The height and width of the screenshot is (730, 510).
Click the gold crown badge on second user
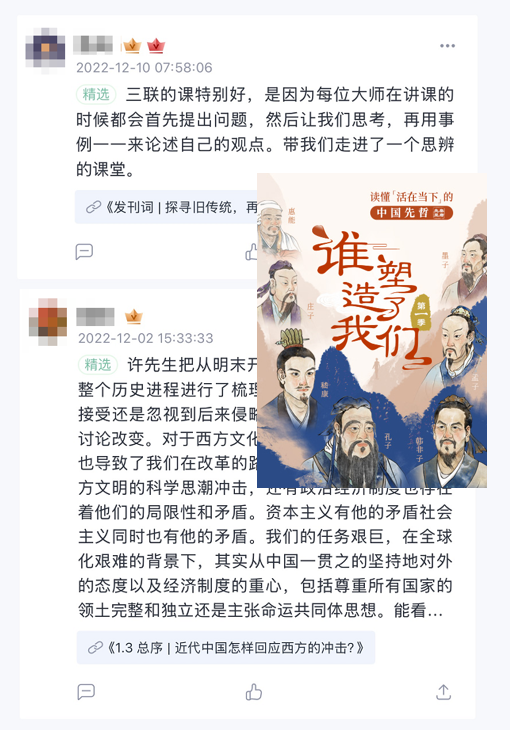[134, 317]
